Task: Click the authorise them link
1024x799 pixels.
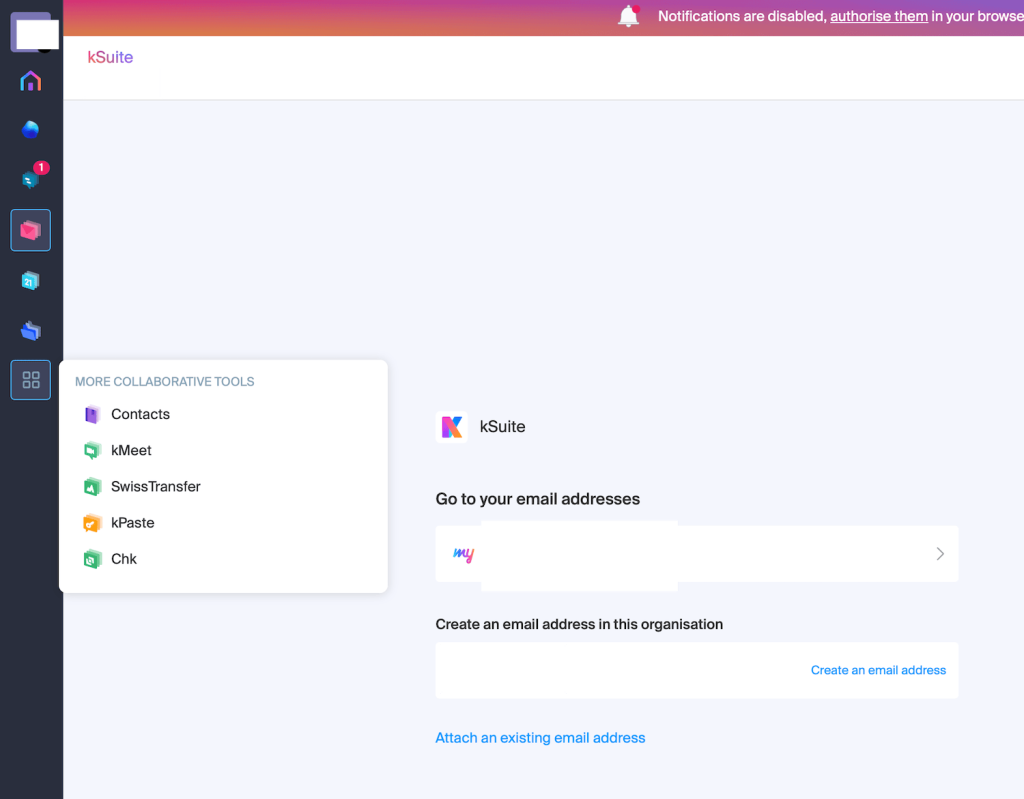Action: click(x=878, y=16)
